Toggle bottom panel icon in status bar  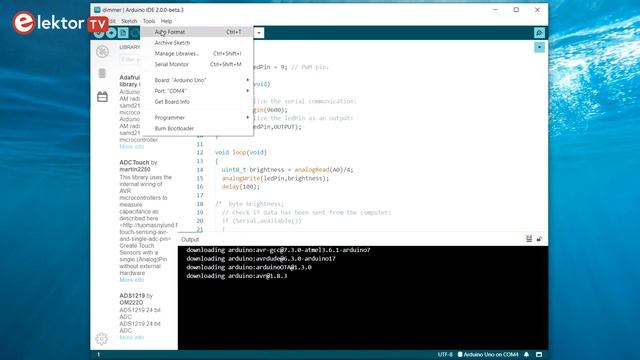539,354
